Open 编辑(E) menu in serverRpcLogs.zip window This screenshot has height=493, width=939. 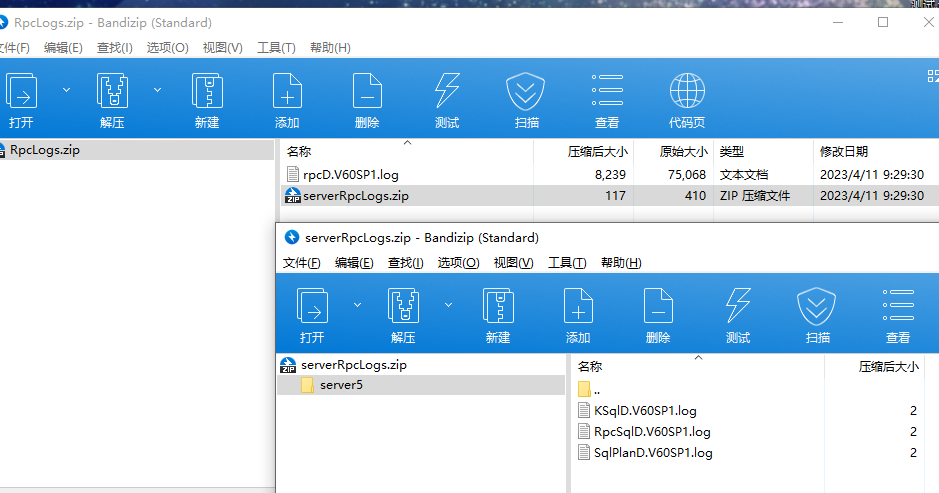tap(354, 263)
